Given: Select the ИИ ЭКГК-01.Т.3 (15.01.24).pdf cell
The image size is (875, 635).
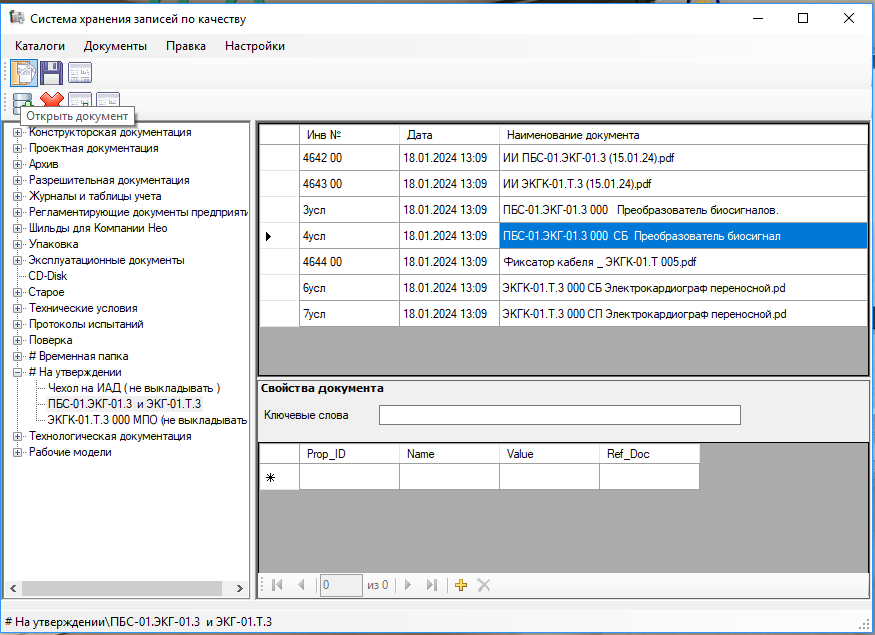Looking at the screenshot, I should click(x=683, y=184).
